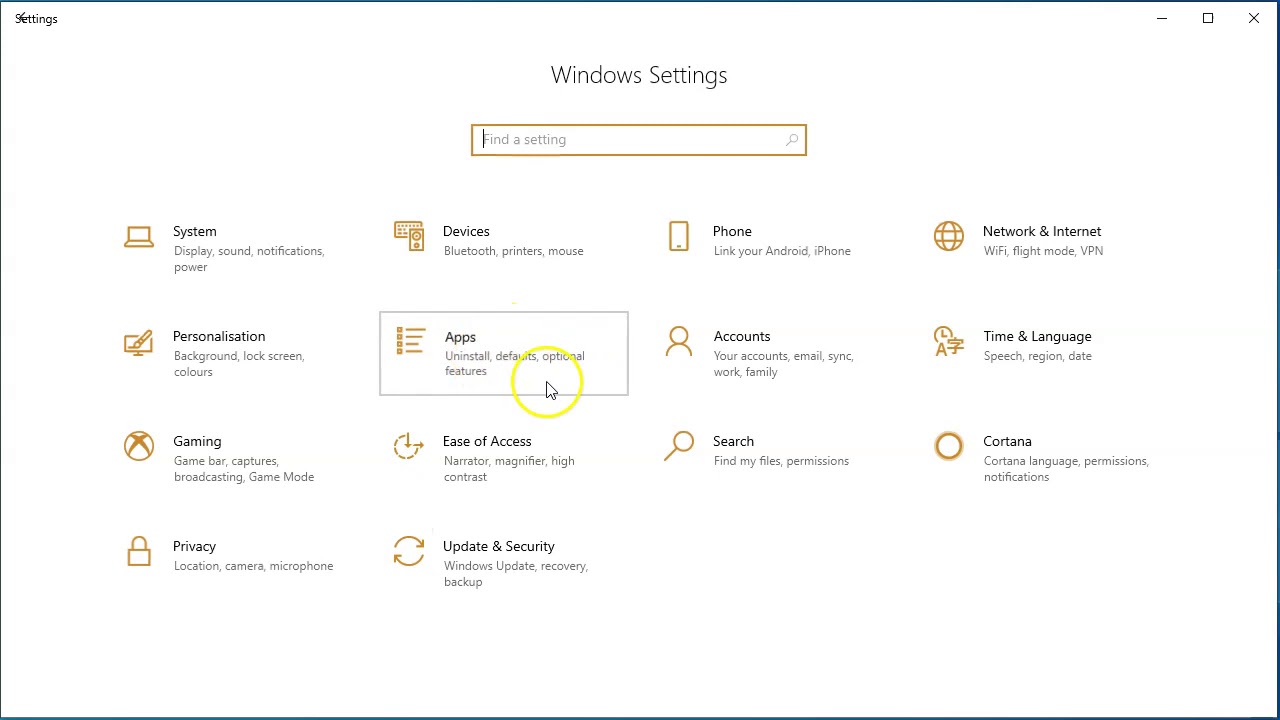Click the Search category label
The width and height of the screenshot is (1280, 720).
pos(733,441)
